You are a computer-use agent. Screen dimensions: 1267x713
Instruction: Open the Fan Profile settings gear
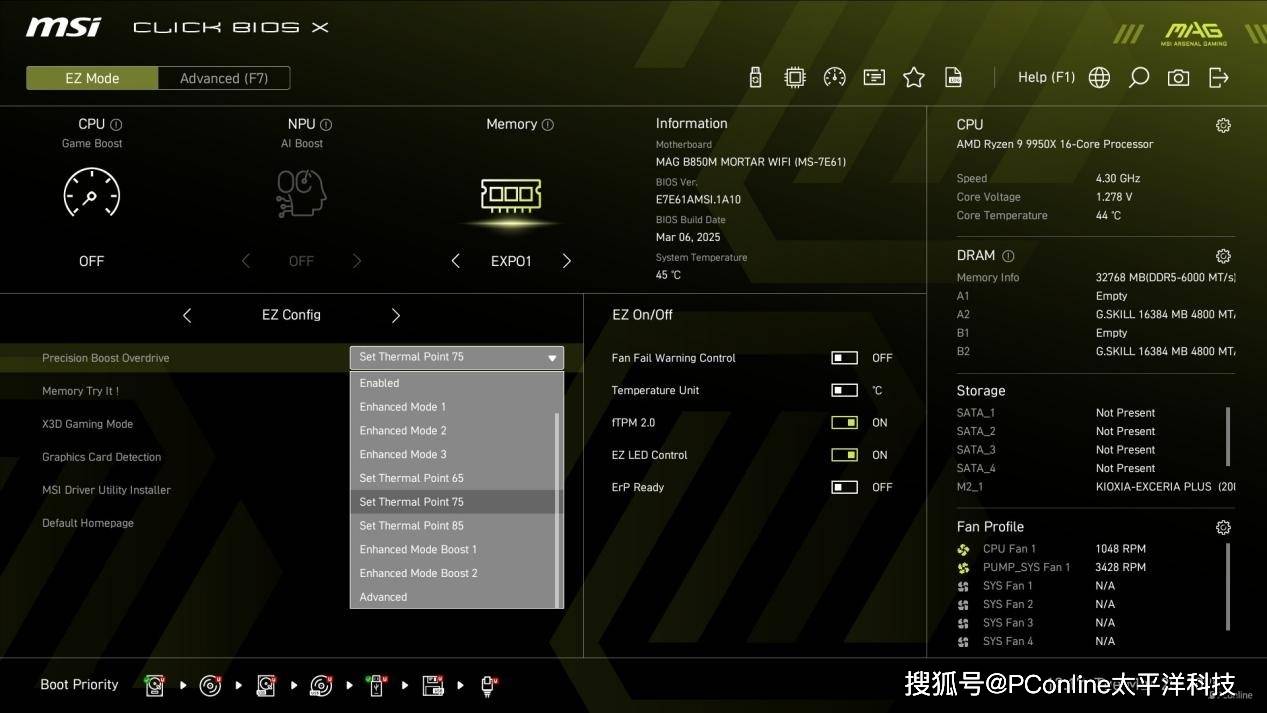coord(1223,527)
